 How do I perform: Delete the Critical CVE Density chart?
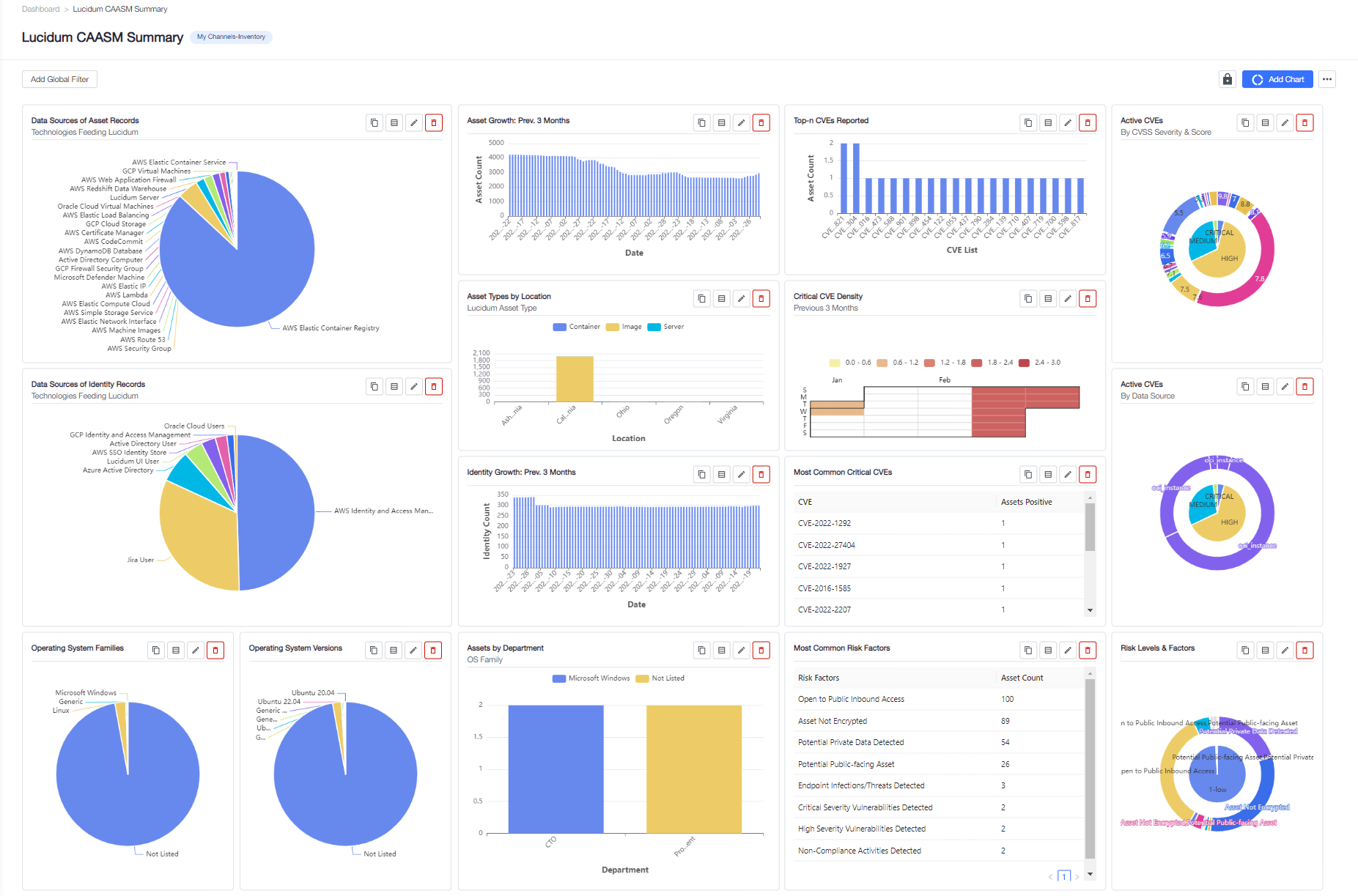pos(1088,299)
